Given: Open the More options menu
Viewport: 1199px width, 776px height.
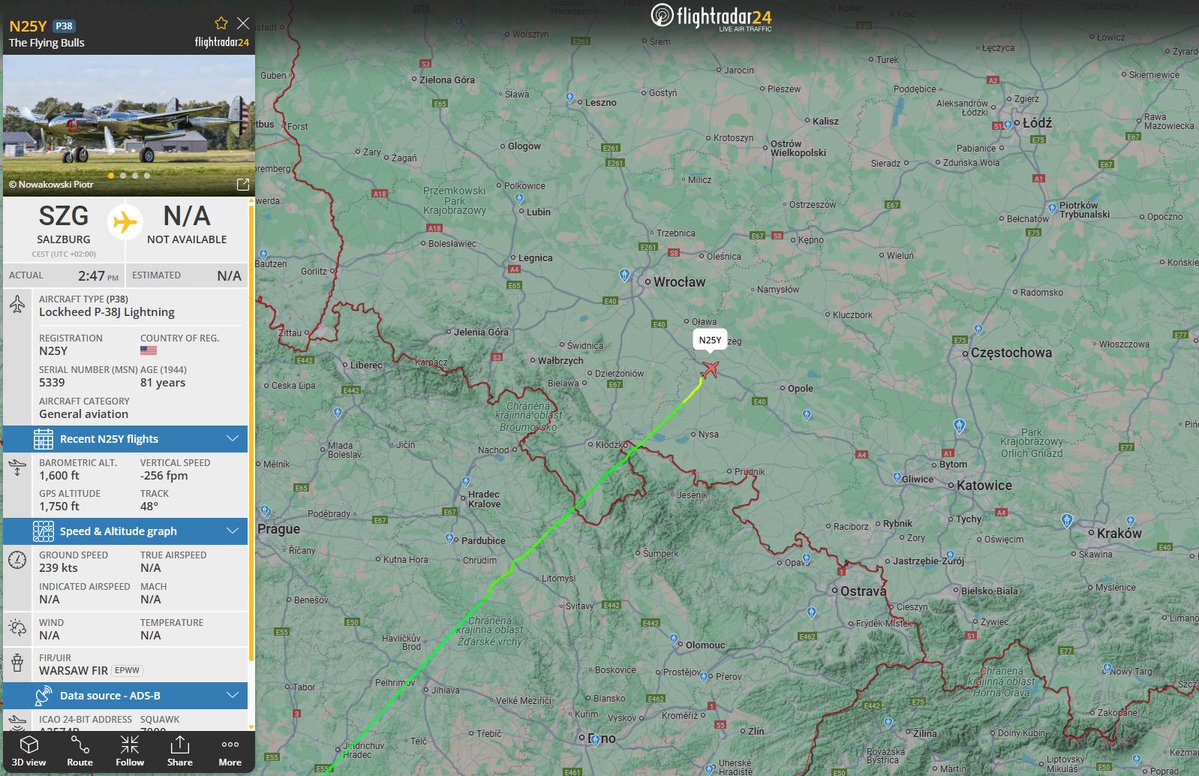Looking at the screenshot, I should (230, 752).
